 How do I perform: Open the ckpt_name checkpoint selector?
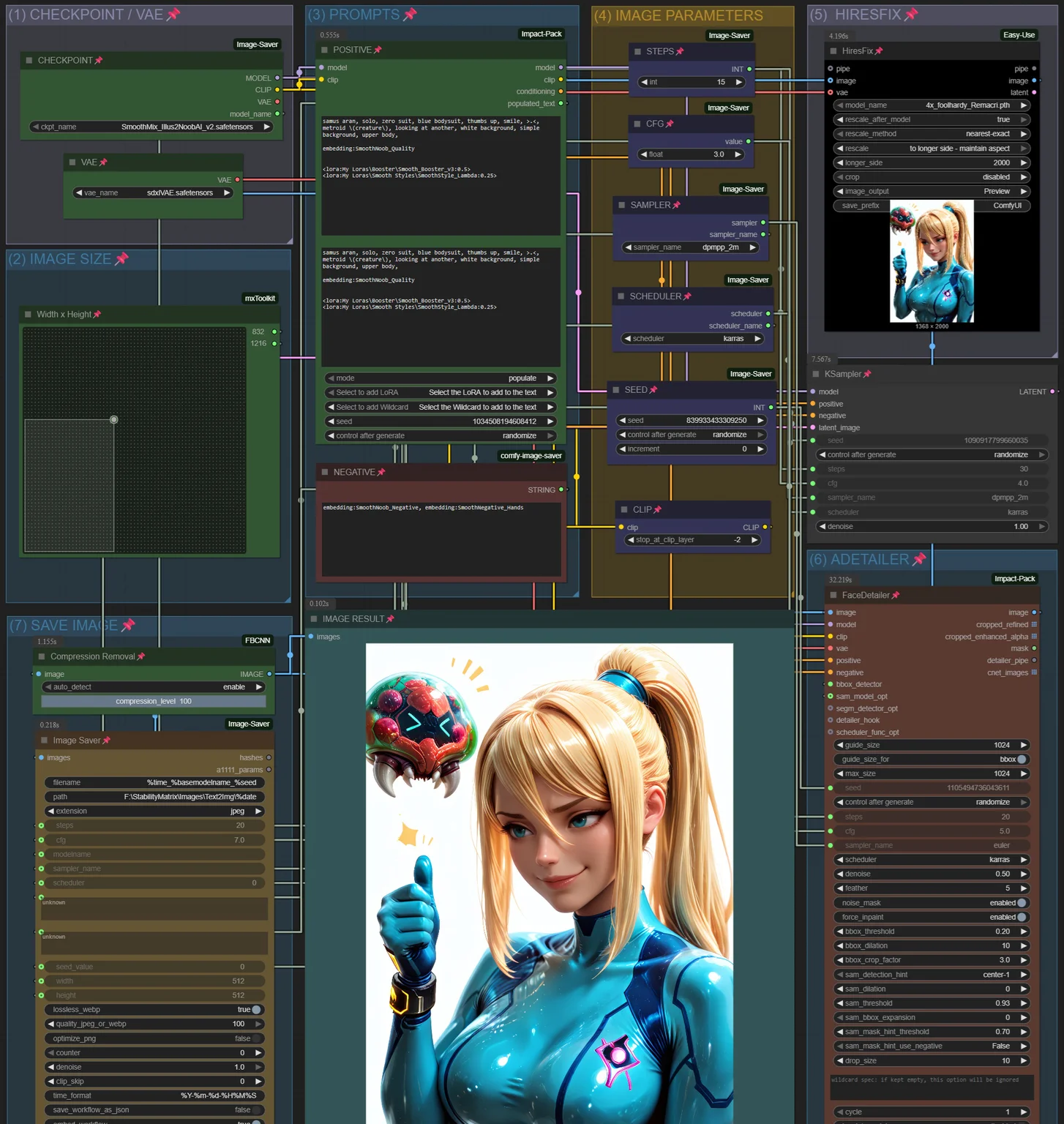(x=151, y=127)
